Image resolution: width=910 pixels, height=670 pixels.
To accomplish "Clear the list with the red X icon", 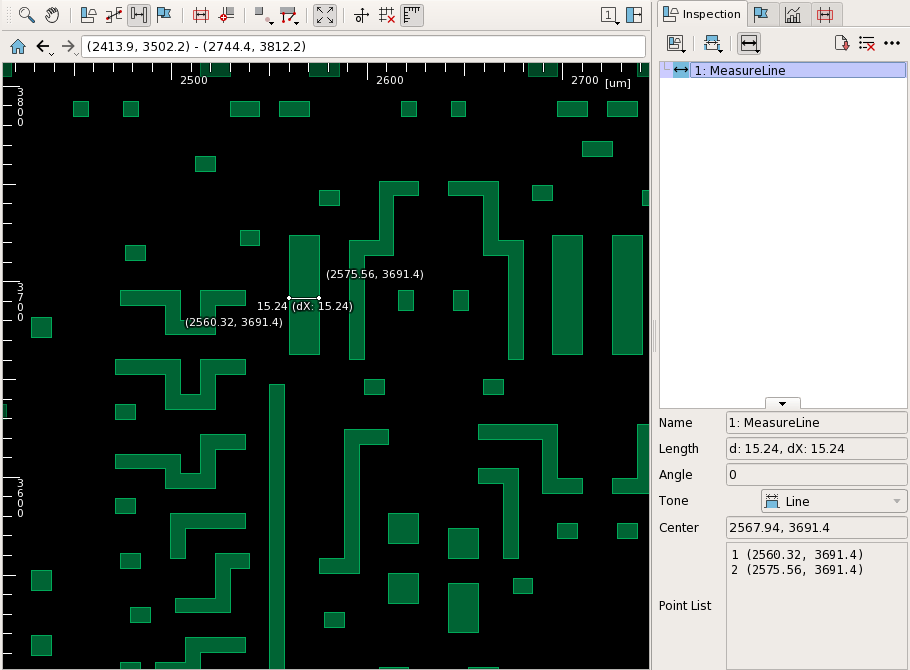I will [x=867, y=44].
